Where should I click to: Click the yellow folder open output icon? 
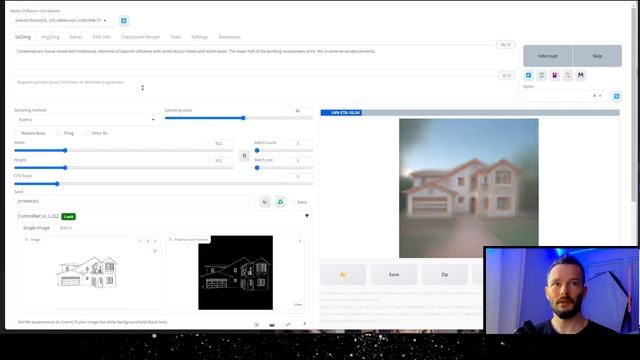click(x=343, y=275)
